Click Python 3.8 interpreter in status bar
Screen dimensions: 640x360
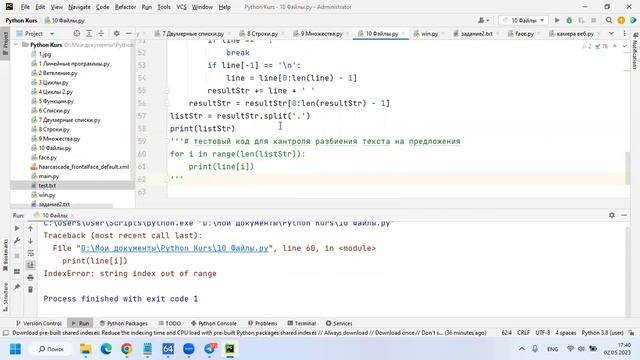coord(602,333)
